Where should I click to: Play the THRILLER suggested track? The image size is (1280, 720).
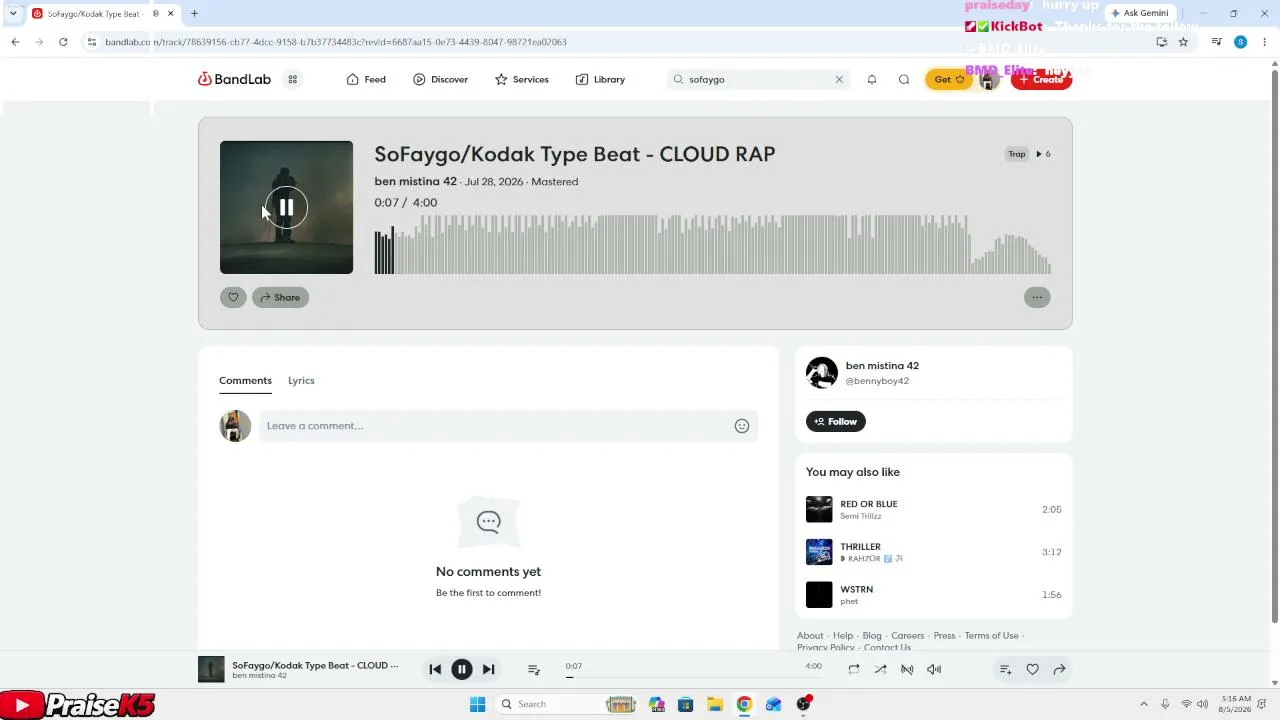819,552
